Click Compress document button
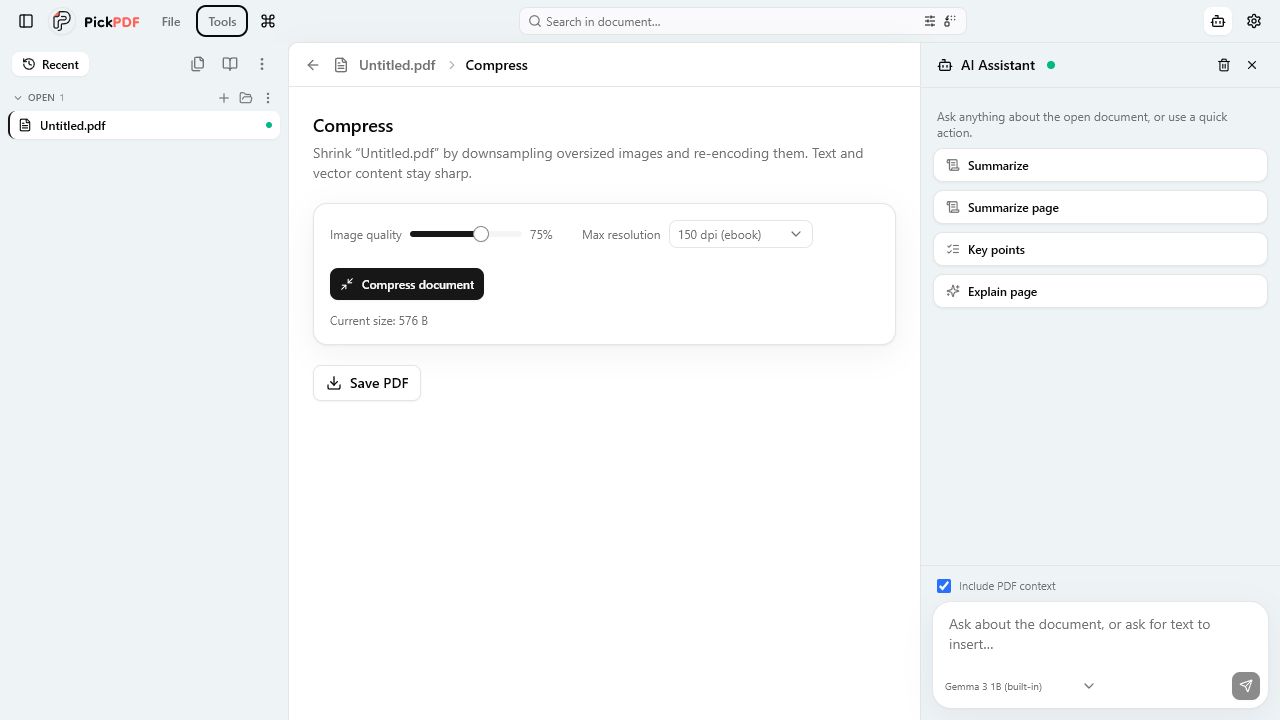 click(x=407, y=284)
